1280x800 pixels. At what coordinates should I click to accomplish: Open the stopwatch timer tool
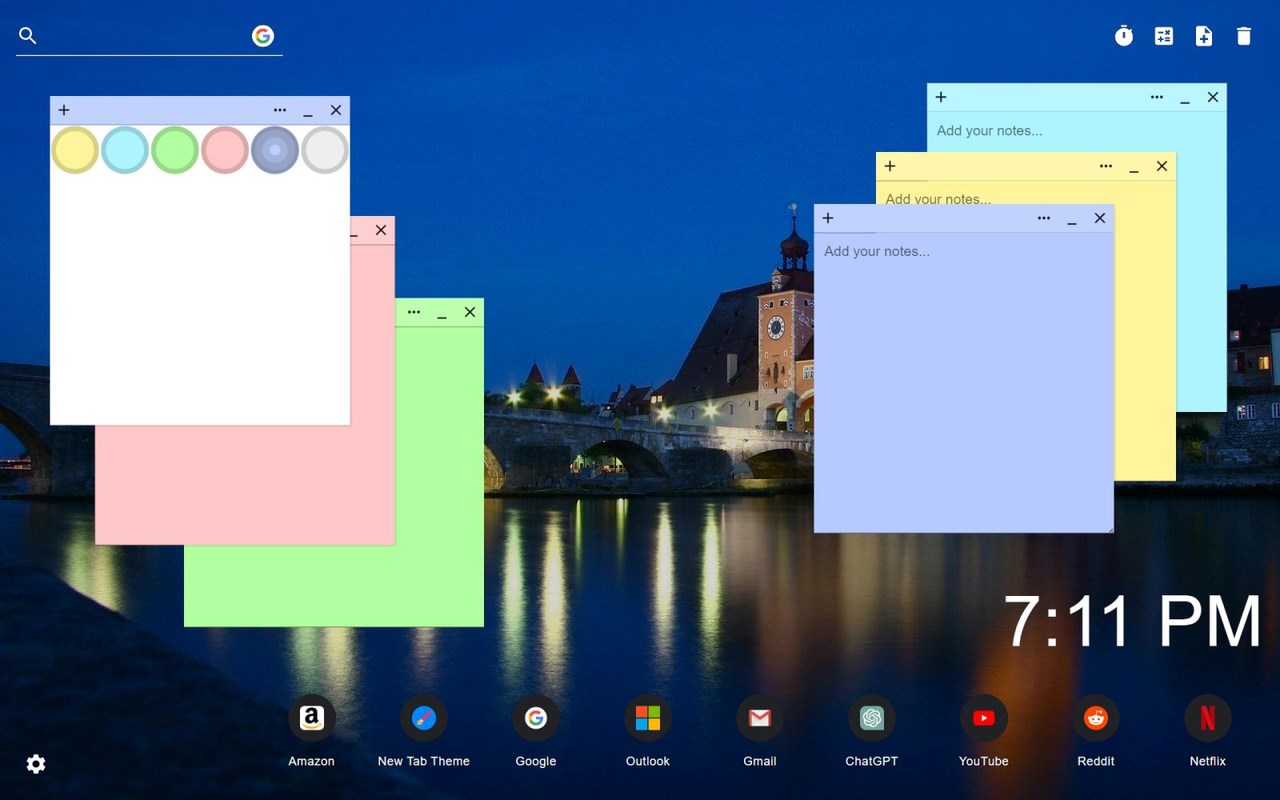coord(1124,36)
